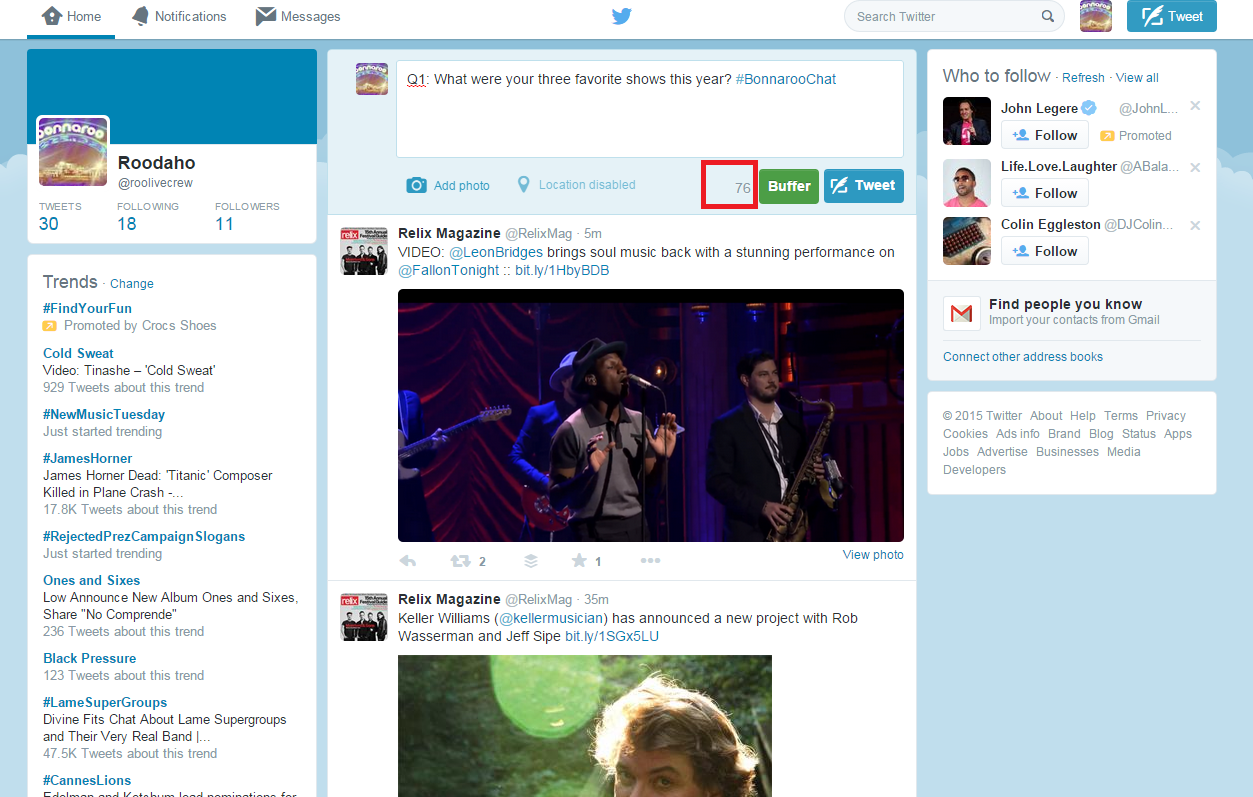
Task: Open Roodaho profile picture in sidebar
Action: coord(73,151)
